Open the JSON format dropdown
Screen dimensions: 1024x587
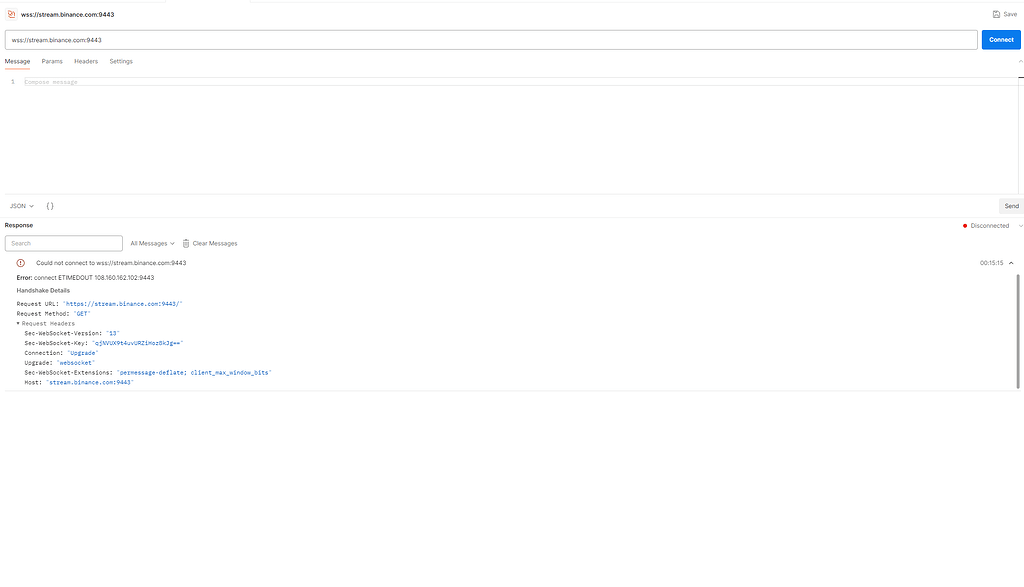(x=22, y=206)
